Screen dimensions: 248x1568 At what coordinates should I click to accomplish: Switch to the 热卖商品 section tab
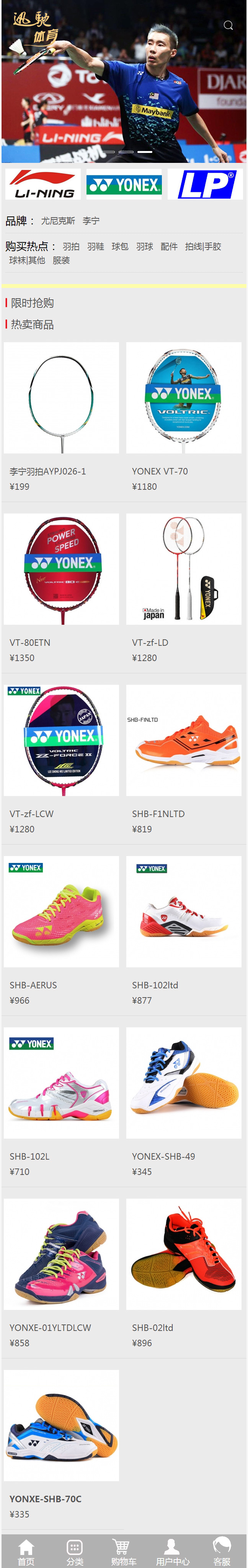coord(32,325)
